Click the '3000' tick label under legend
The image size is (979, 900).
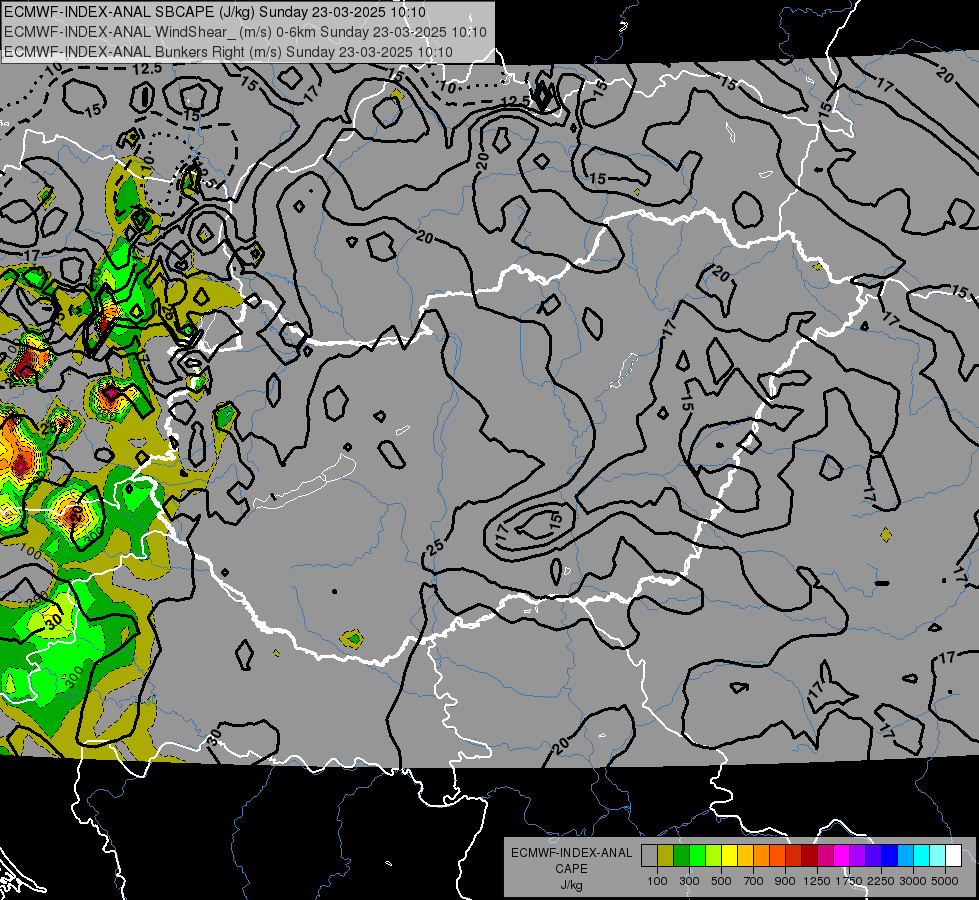[913, 881]
